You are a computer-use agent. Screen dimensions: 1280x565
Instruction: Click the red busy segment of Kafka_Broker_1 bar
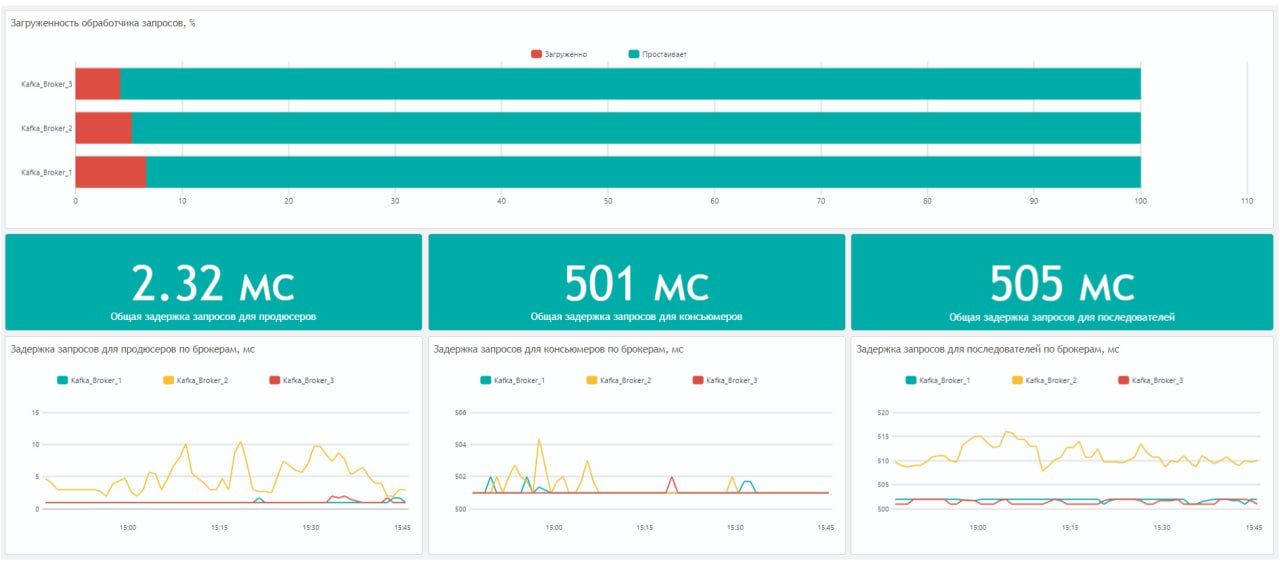pyautogui.click(x=110, y=172)
